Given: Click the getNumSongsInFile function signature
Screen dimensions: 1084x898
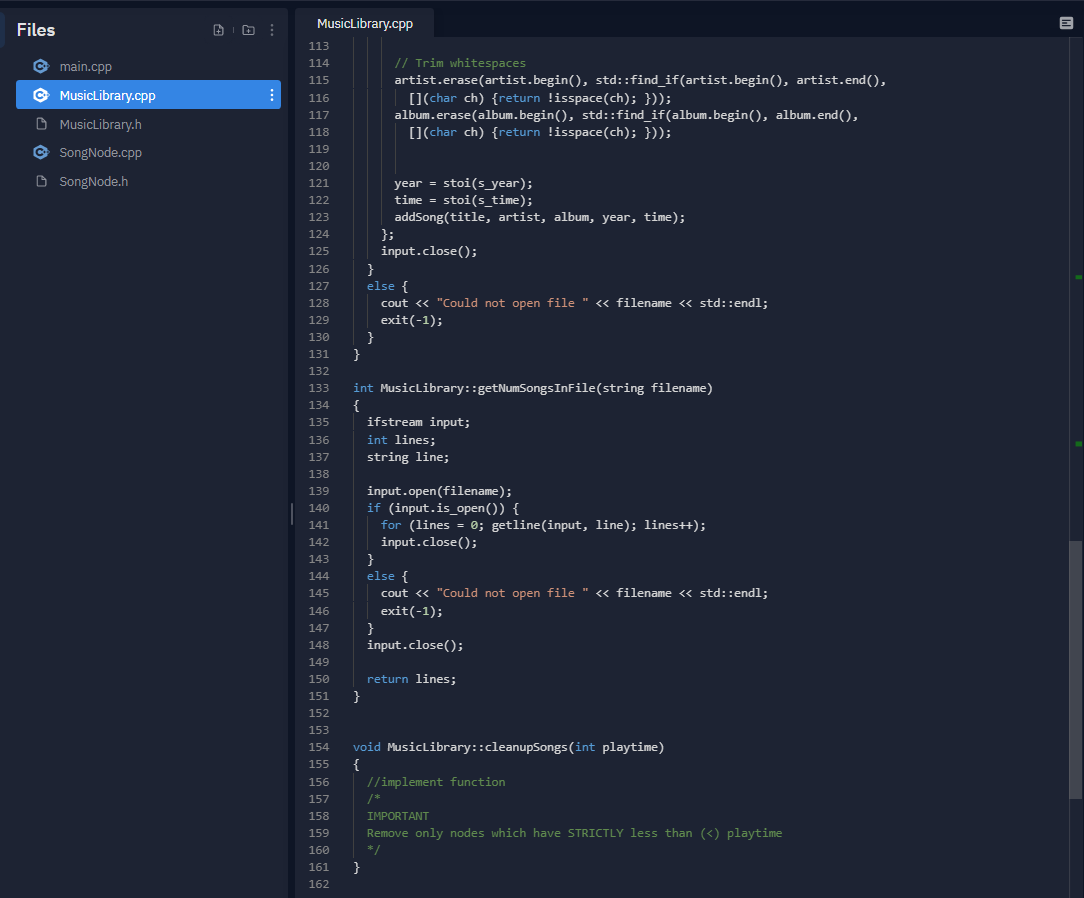Looking at the screenshot, I should (x=532, y=388).
